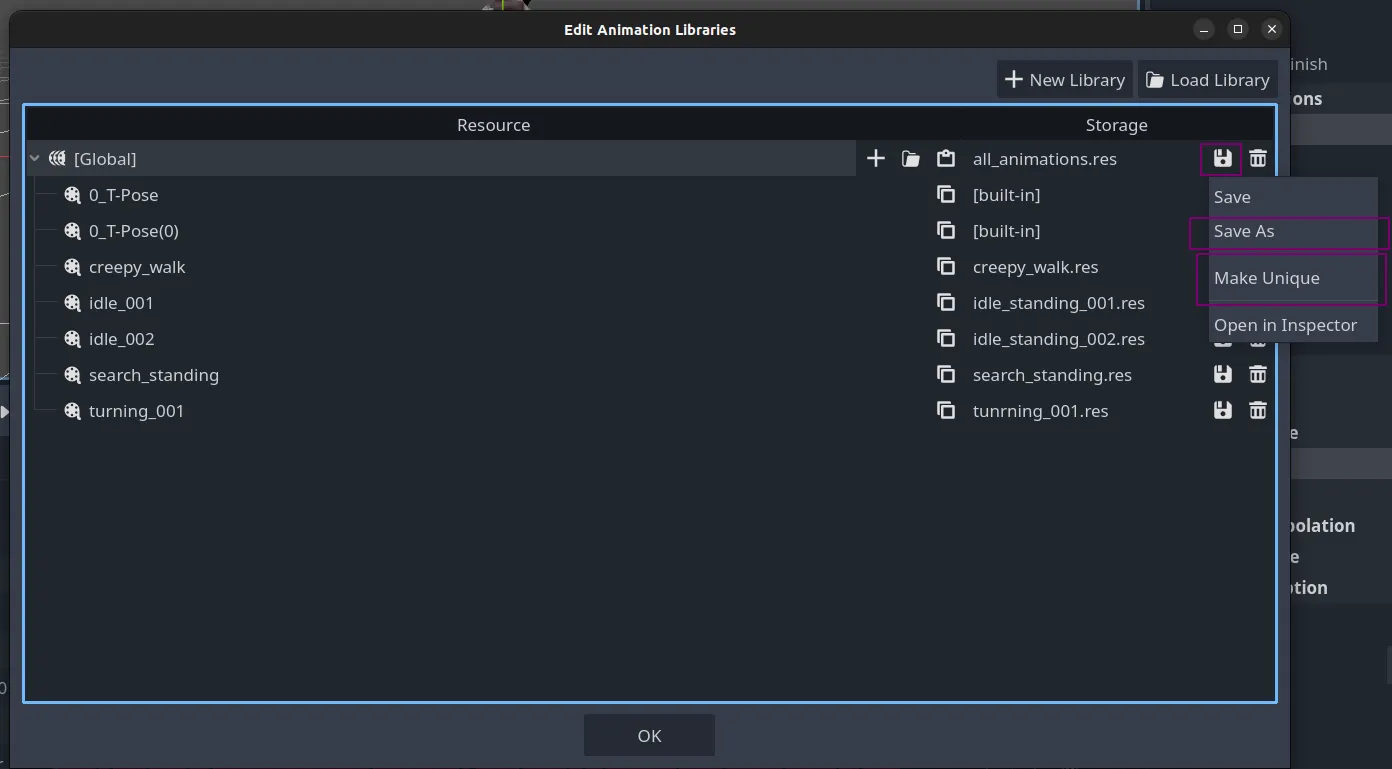Viewport: 1392px width, 769px height.
Task: Click the load animation folder icon for Global
Action: click(910, 159)
